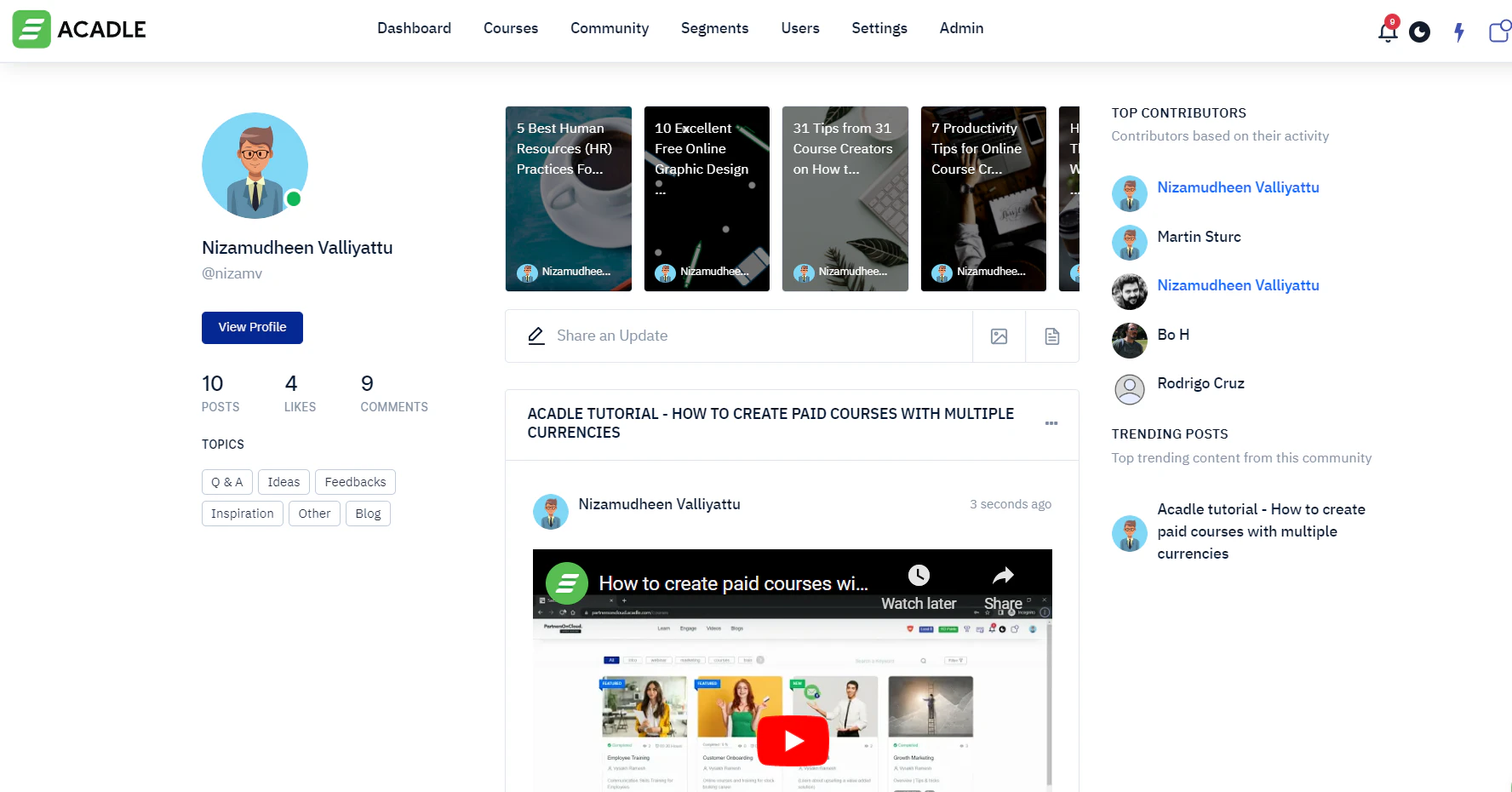The height and width of the screenshot is (792, 1512).
Task: Toggle the Inspiration topic filter
Action: click(242, 513)
